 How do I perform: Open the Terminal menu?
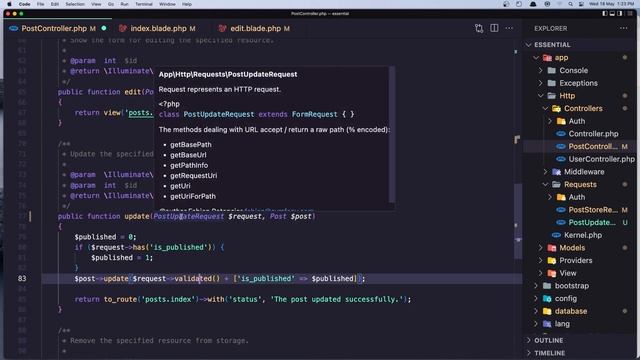144,4
